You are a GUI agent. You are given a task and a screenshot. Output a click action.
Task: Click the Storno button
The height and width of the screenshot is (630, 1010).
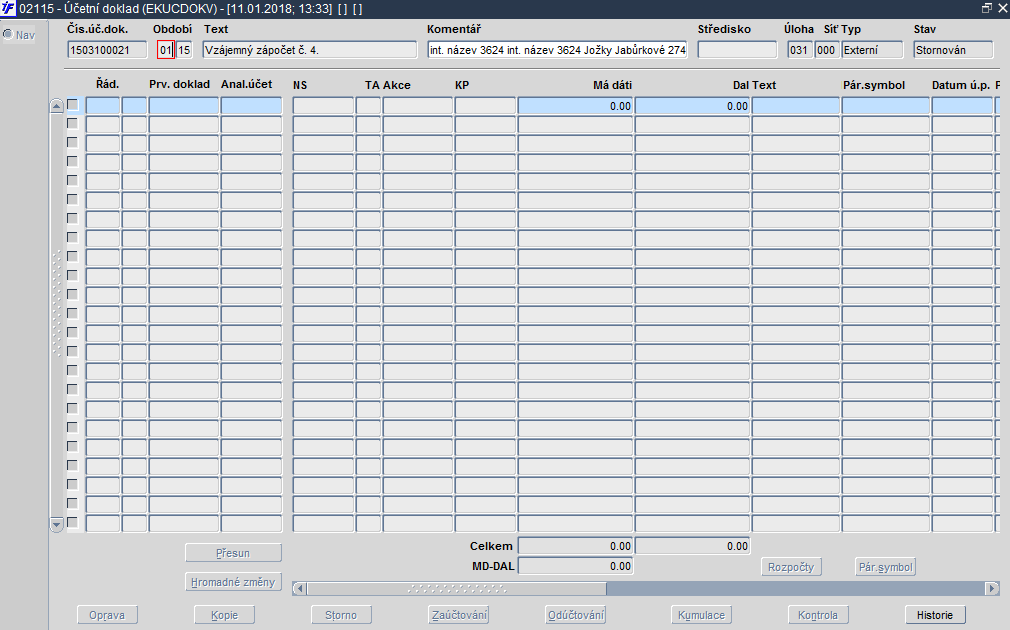pyautogui.click(x=341, y=615)
